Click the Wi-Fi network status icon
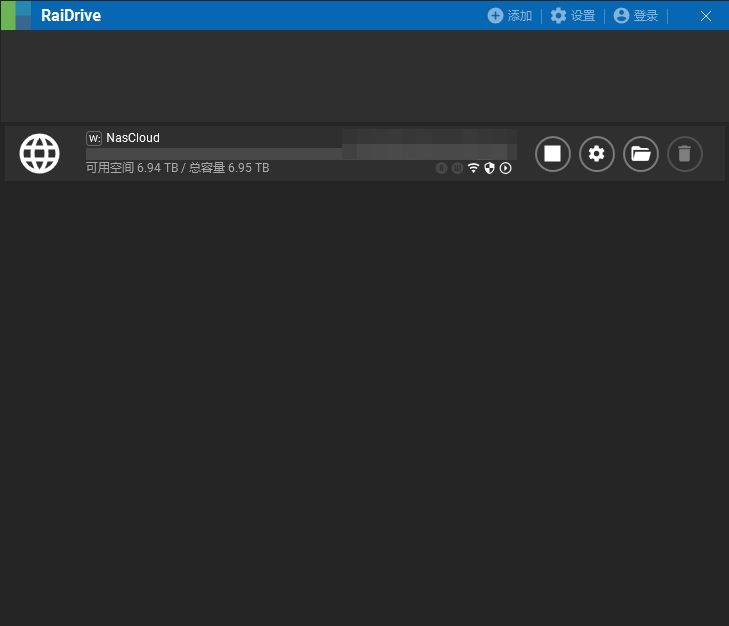The image size is (729, 626). click(473, 168)
